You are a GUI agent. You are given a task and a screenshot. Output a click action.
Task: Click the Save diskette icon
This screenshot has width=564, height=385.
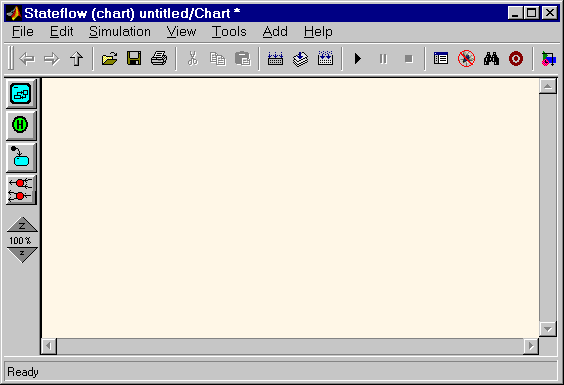point(134,58)
